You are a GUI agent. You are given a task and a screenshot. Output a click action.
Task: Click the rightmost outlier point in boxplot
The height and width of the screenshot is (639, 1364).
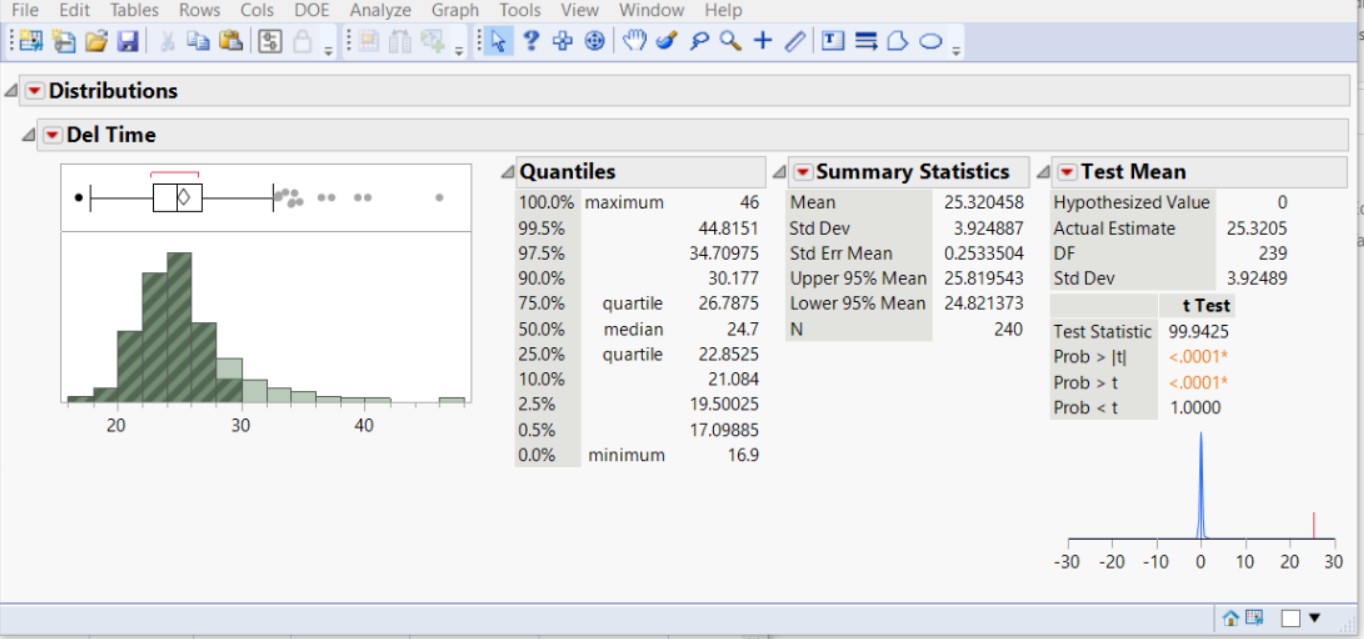[439, 198]
